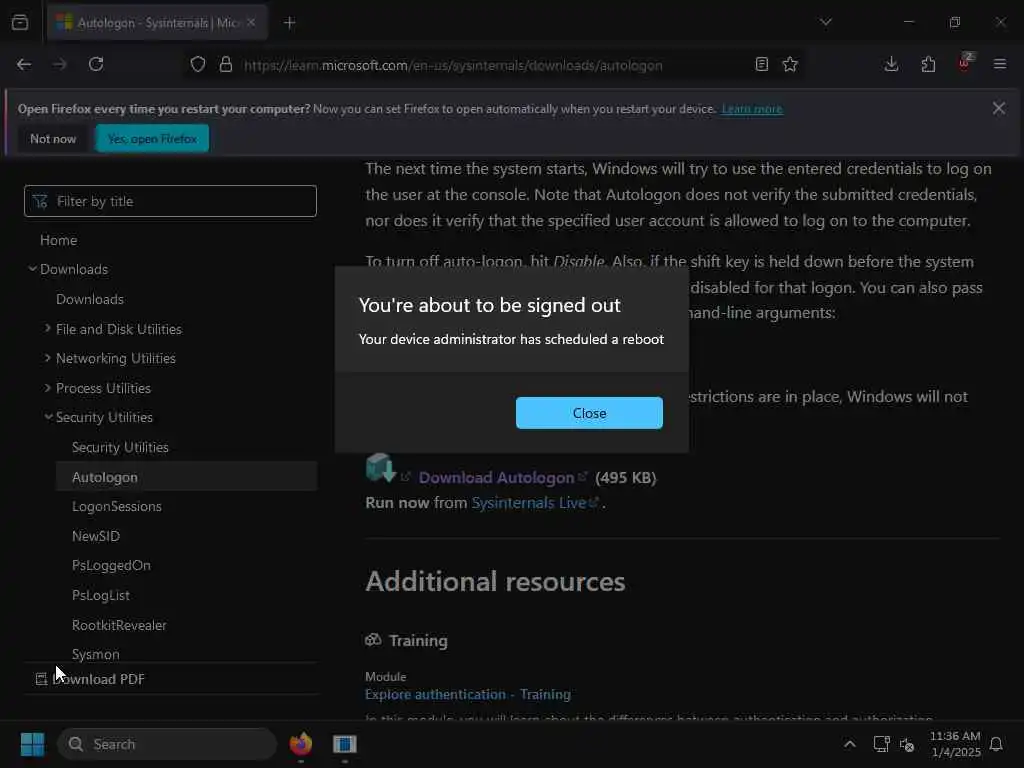Viewport: 1024px width, 768px height.
Task: Click the network status tray icon
Action: 881,744
